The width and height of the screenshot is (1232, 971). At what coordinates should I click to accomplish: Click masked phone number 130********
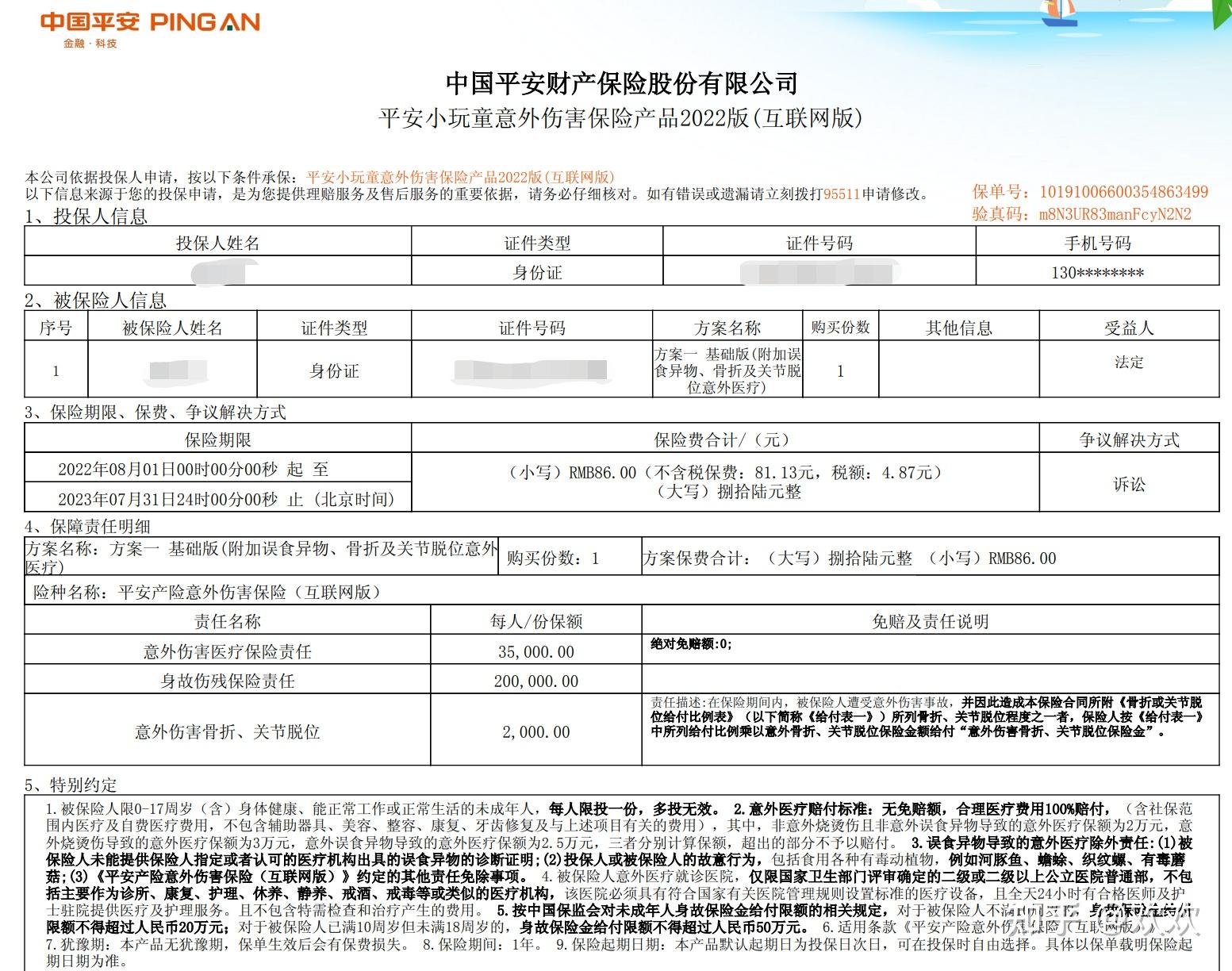tap(1097, 272)
